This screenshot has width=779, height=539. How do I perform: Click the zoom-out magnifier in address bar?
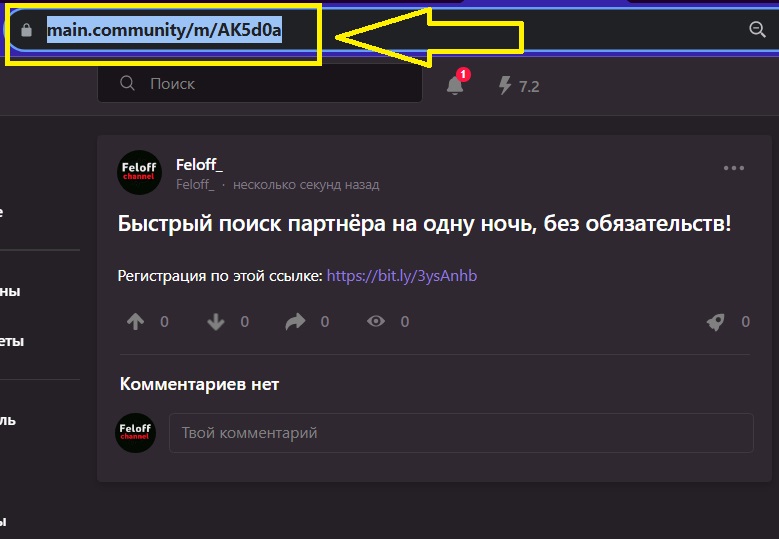point(757,29)
